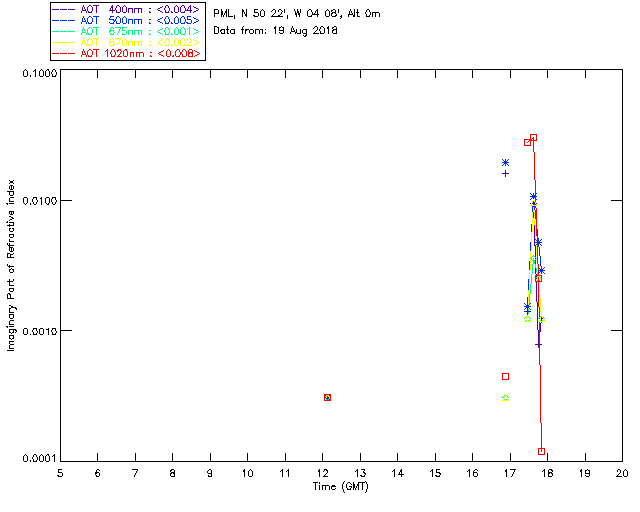Select the data marker at time 12
Viewport: 640px width, 512px height.
[327, 397]
